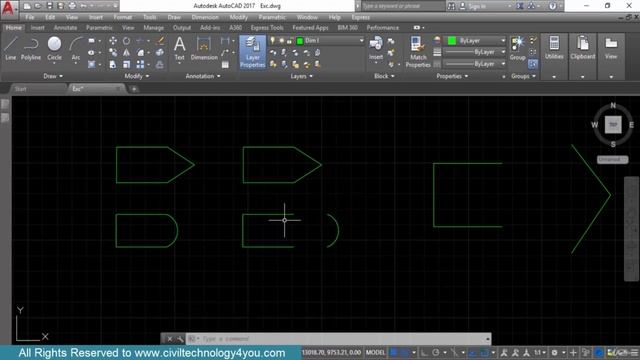Viewport: 640px width, 360px height.
Task: Click the Mirror tool icon
Action: click(127, 53)
